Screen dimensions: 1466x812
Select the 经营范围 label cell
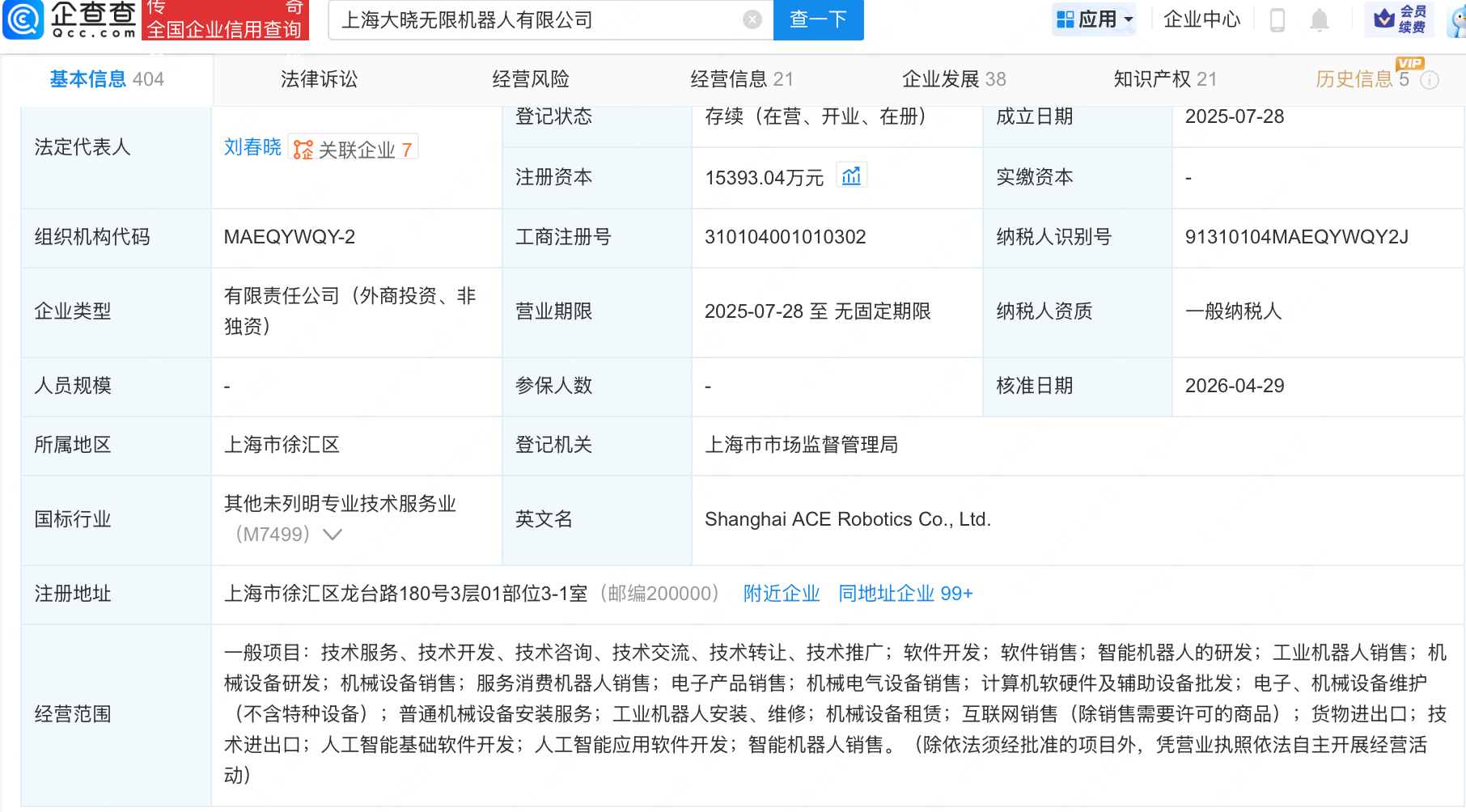116,715
